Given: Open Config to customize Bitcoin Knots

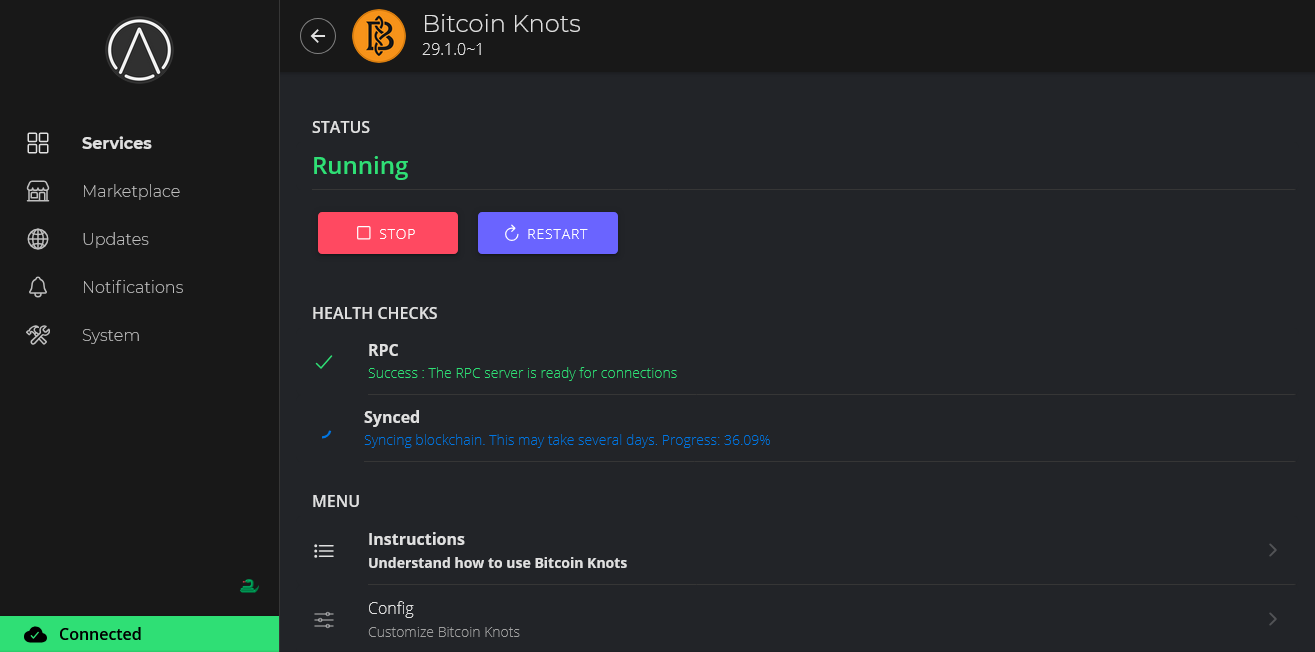Looking at the screenshot, I should [x=443, y=619].
